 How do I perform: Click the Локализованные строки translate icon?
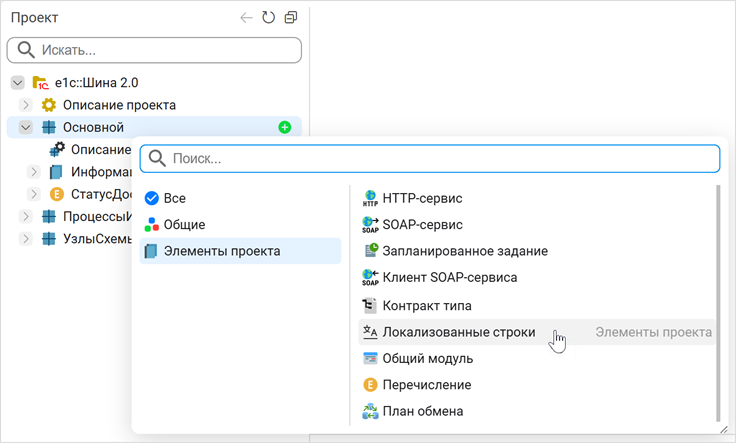coord(370,332)
